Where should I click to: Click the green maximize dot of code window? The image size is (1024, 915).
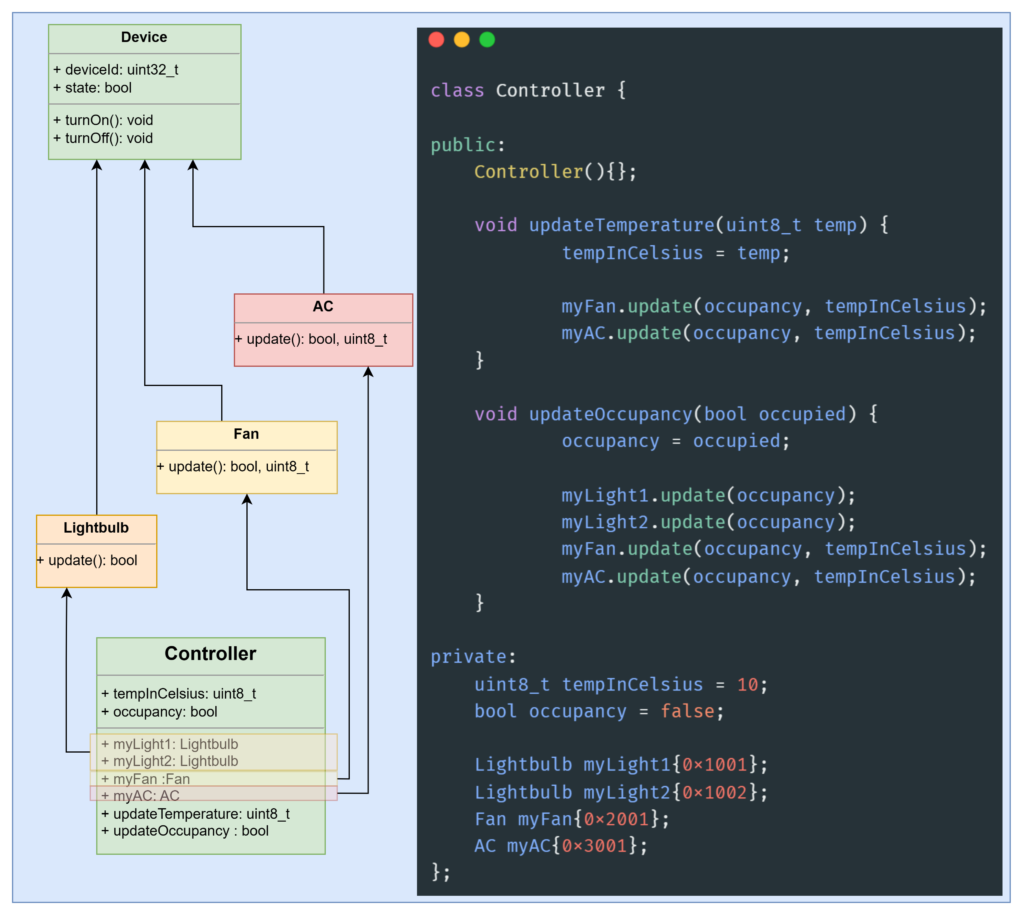click(x=487, y=40)
